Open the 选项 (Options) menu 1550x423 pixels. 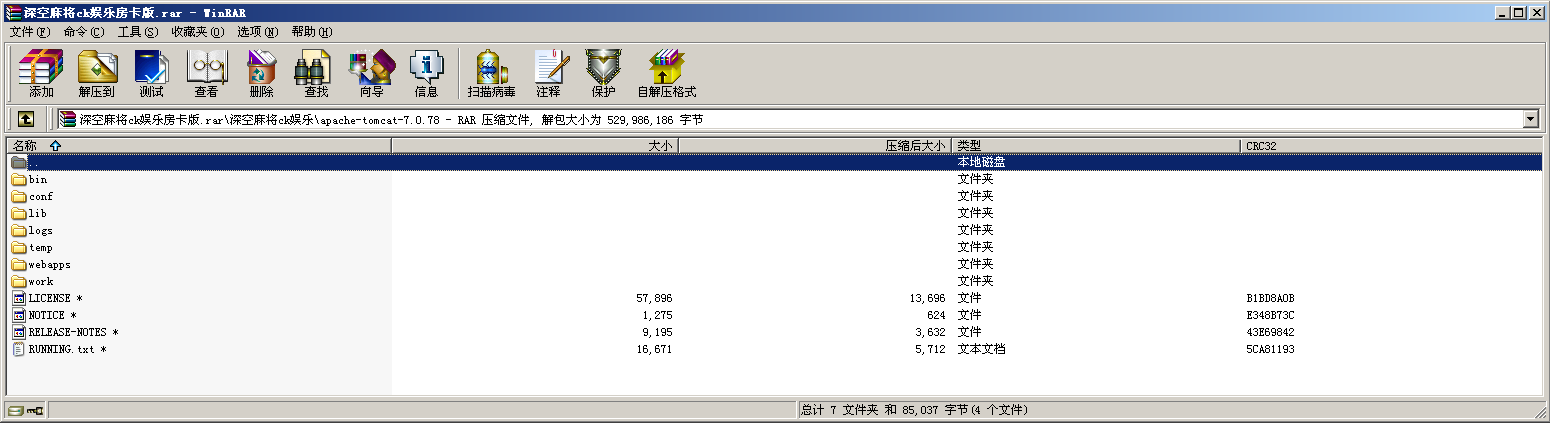(x=257, y=32)
